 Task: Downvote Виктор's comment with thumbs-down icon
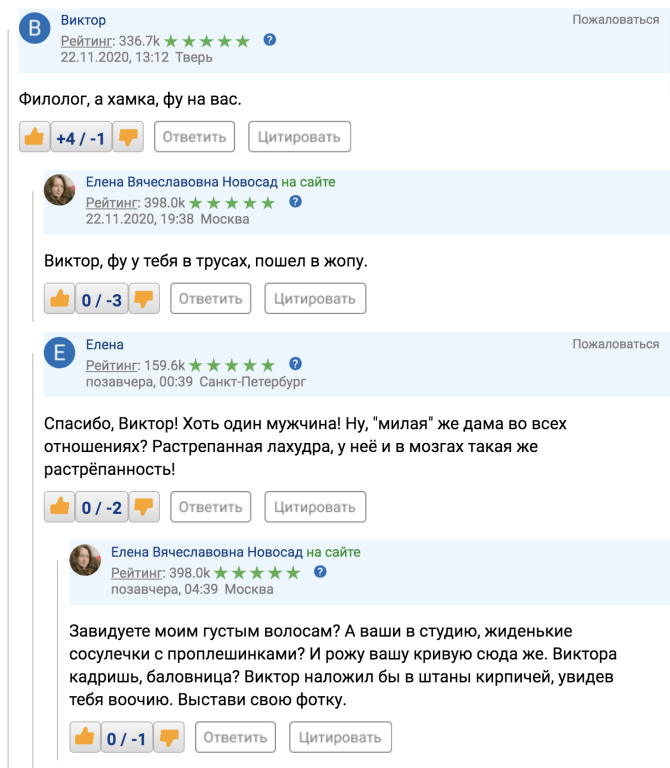(x=127, y=137)
